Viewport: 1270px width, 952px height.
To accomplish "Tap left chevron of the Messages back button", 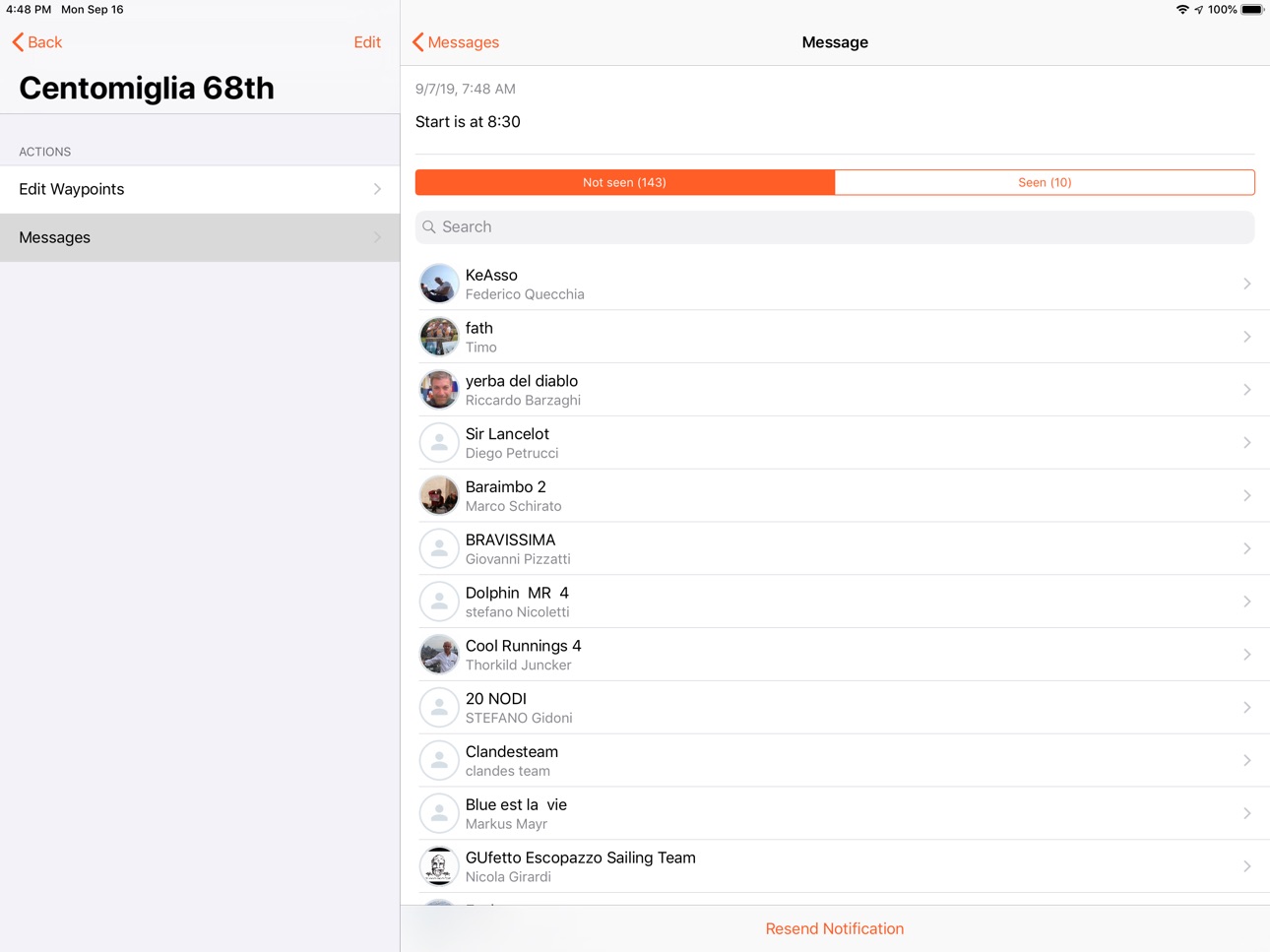I will tap(417, 42).
